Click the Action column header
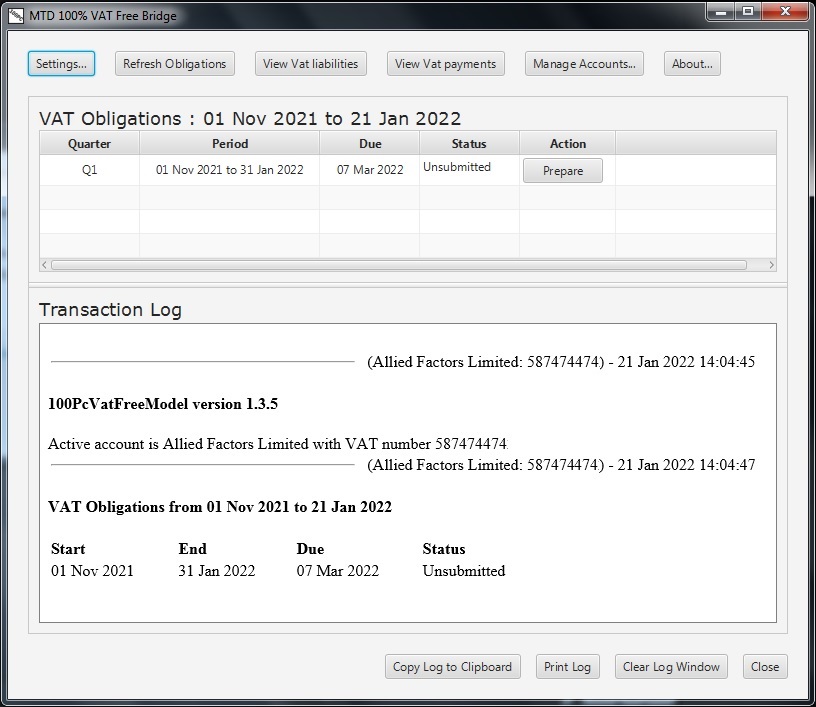The height and width of the screenshot is (707, 816). [x=567, y=144]
